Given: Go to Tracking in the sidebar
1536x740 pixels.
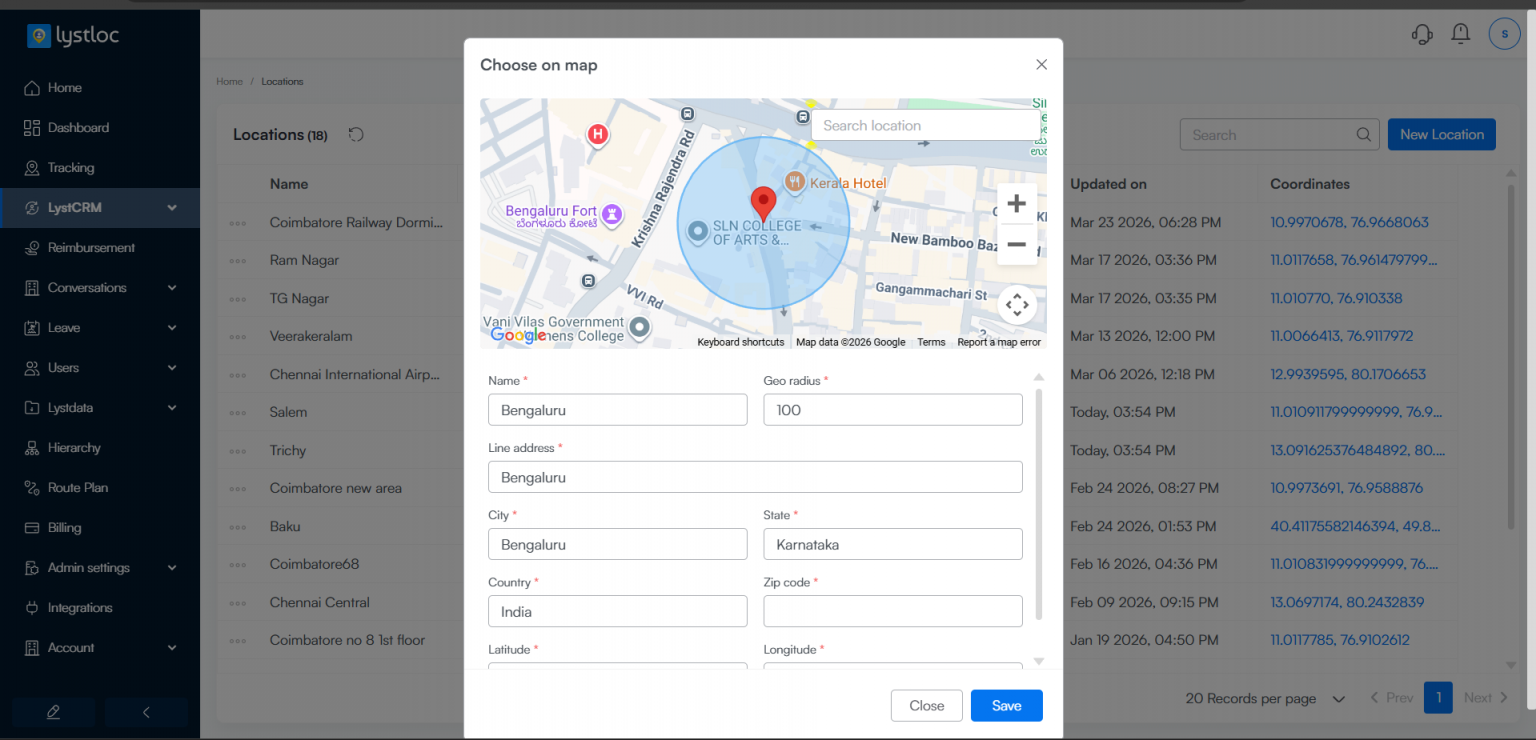Looking at the screenshot, I should point(71,168).
